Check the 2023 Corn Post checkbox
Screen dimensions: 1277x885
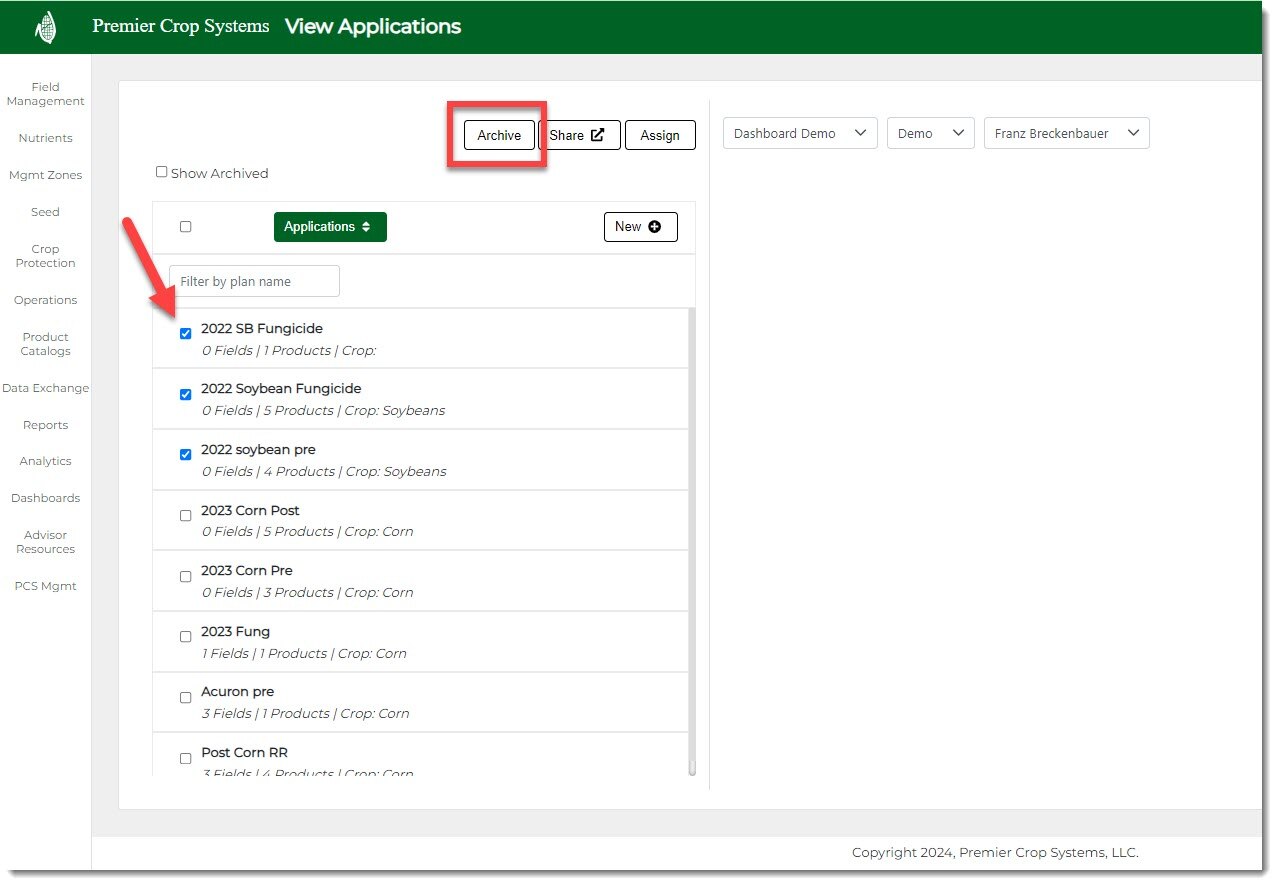point(185,516)
